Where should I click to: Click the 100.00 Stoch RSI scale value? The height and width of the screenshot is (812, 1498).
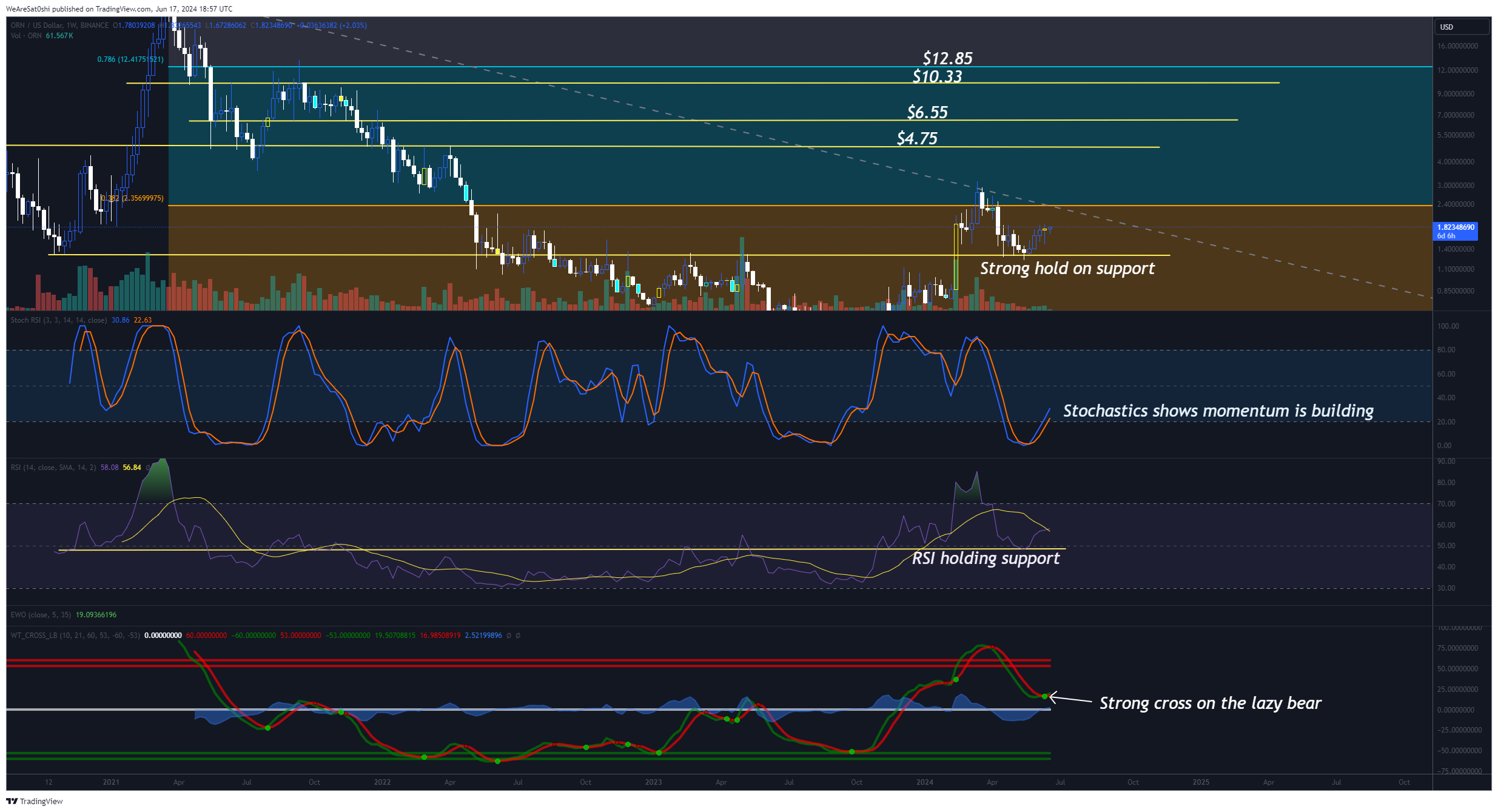click(x=1448, y=326)
